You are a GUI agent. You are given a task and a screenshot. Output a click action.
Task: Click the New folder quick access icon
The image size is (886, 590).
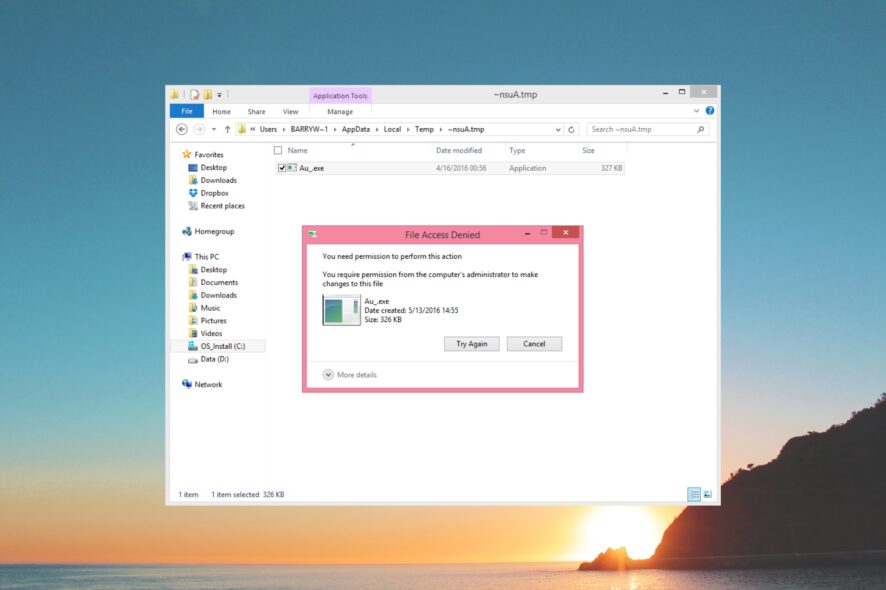click(208, 94)
